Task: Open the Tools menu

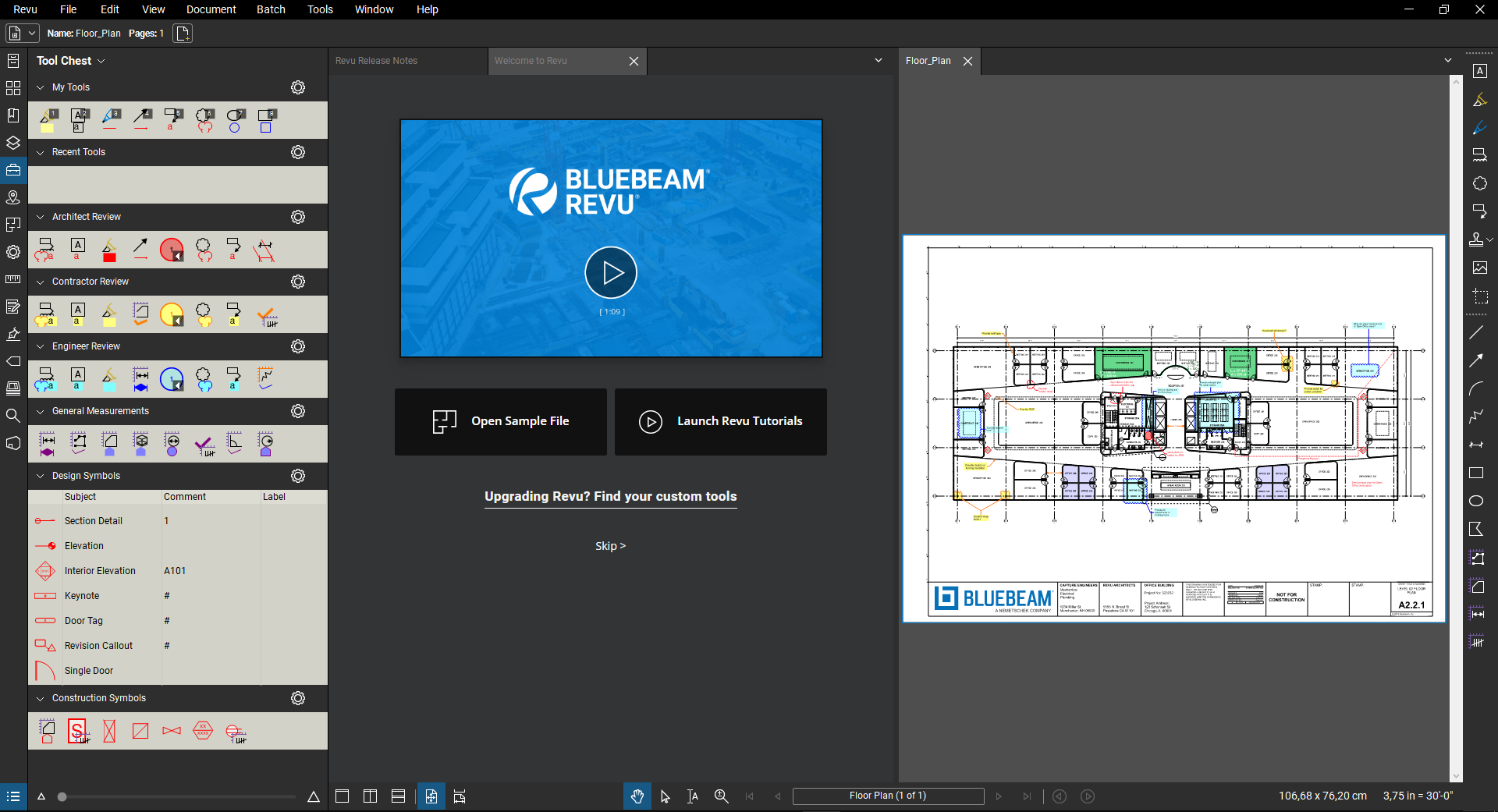Action: [320, 9]
